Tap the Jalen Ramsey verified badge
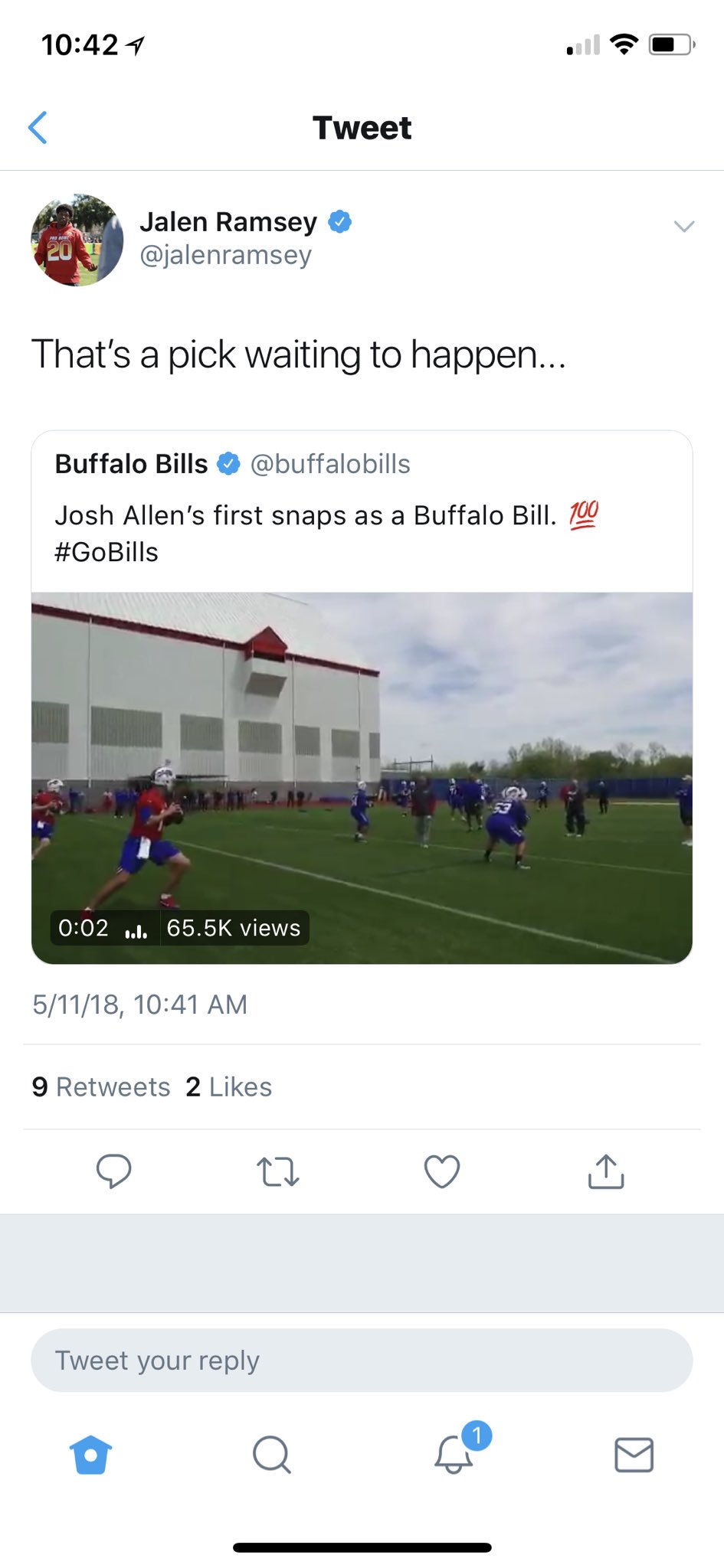The image size is (724, 1568). tap(340, 222)
